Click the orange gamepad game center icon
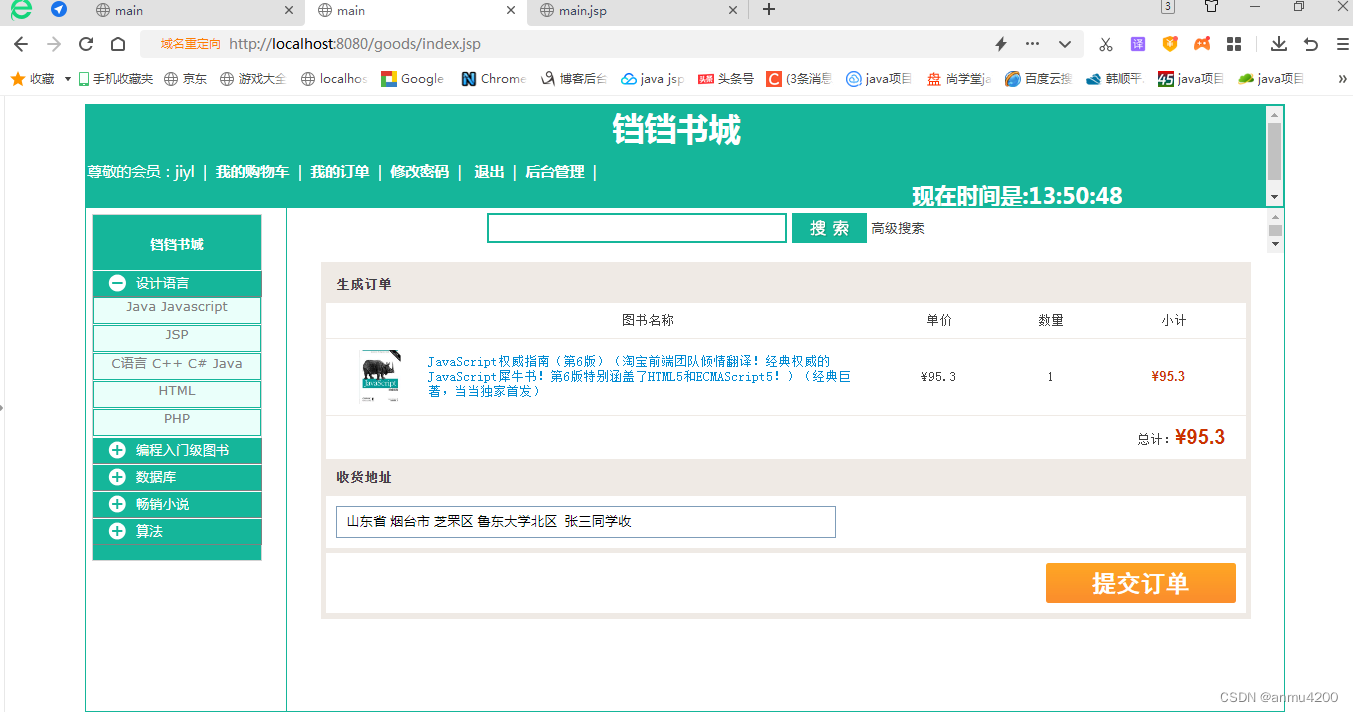This screenshot has height=712, width=1353. coord(1202,44)
